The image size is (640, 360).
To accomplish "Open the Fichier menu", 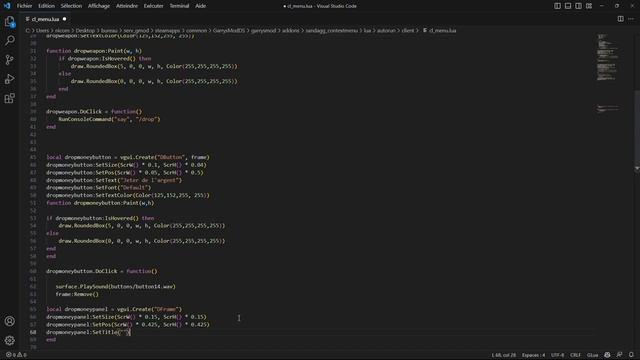I will click(x=24, y=6).
